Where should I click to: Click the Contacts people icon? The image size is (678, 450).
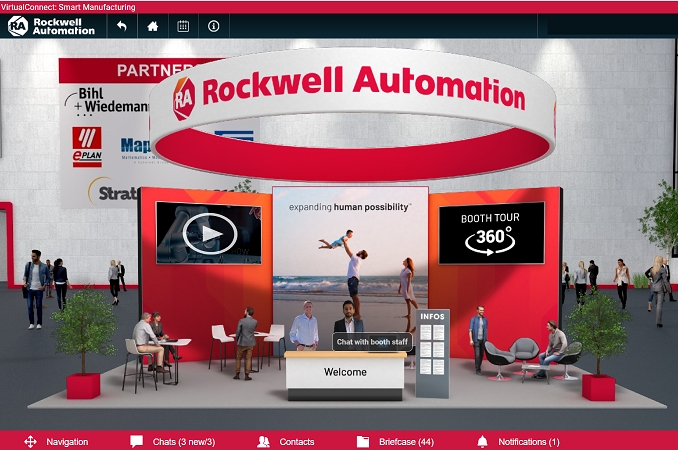click(x=263, y=441)
